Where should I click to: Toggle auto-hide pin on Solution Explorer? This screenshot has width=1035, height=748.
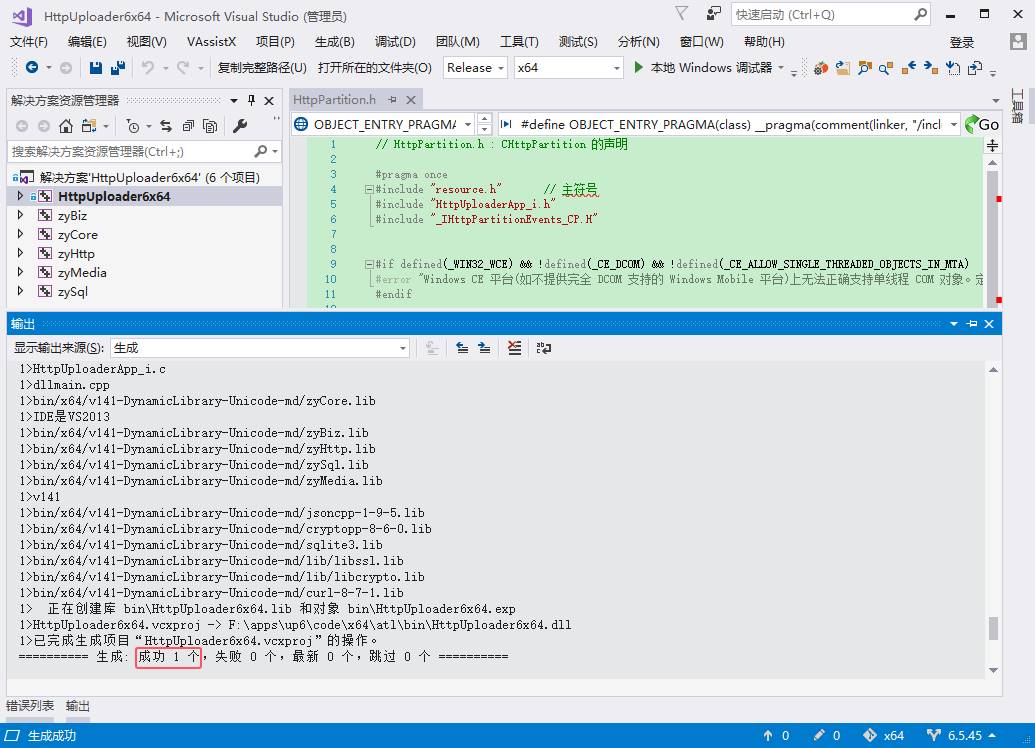tap(252, 100)
